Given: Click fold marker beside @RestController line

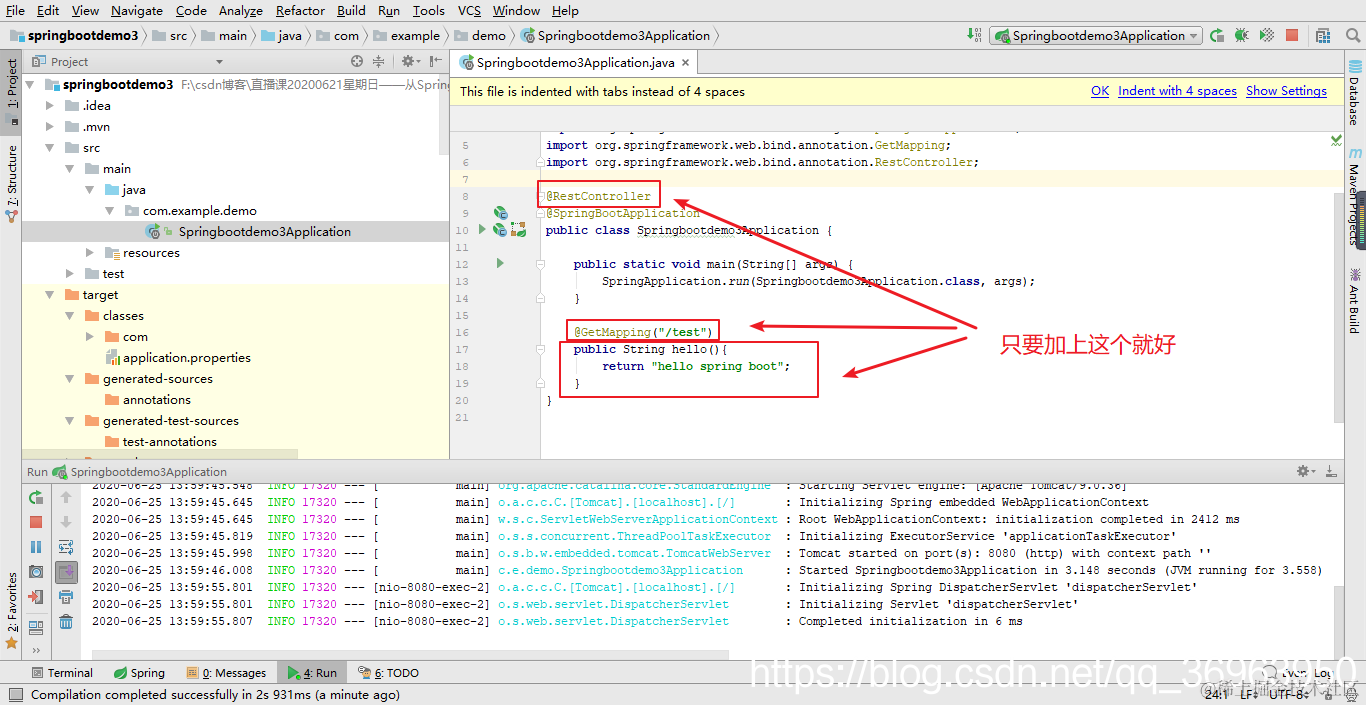Looking at the screenshot, I should 542,196.
